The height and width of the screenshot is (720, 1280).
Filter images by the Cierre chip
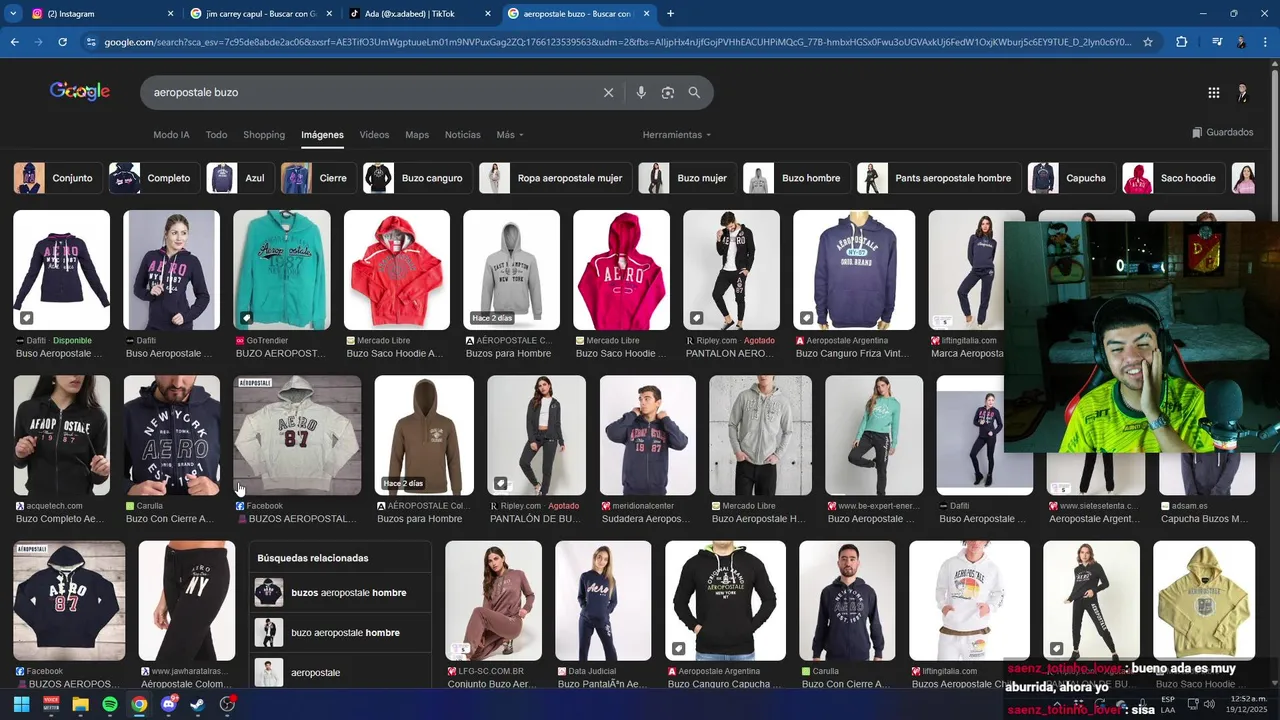tap(317, 178)
